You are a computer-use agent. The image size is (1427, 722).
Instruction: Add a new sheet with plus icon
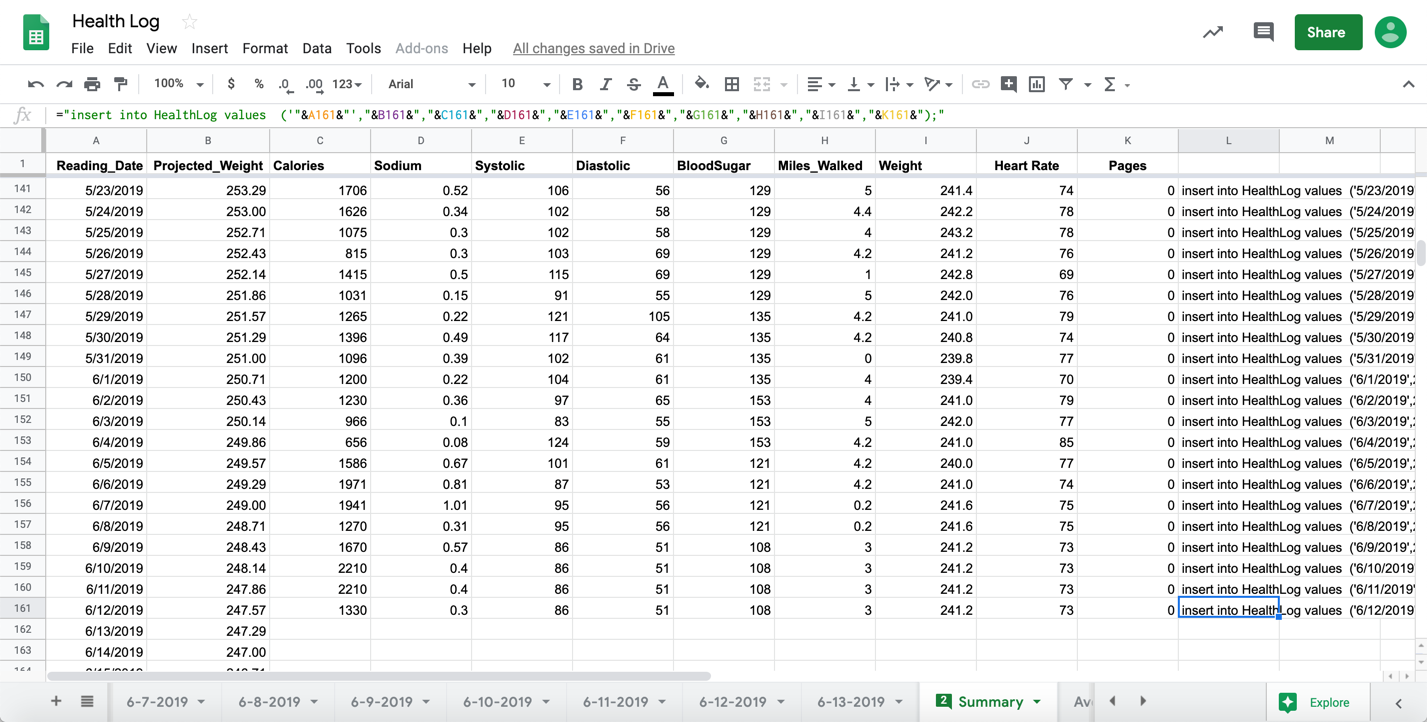point(56,702)
